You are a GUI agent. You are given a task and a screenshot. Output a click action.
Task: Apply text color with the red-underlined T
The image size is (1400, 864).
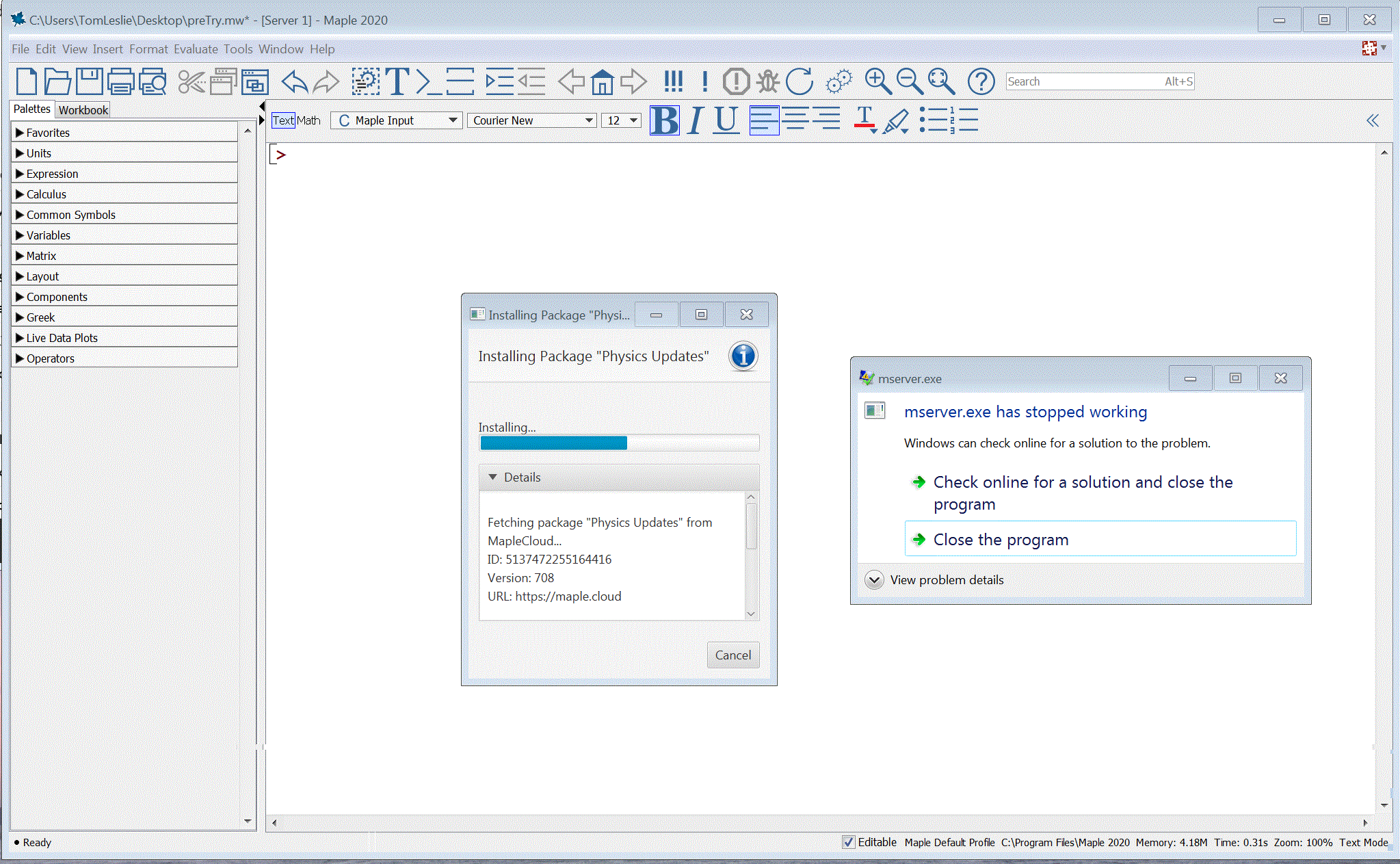click(x=865, y=120)
